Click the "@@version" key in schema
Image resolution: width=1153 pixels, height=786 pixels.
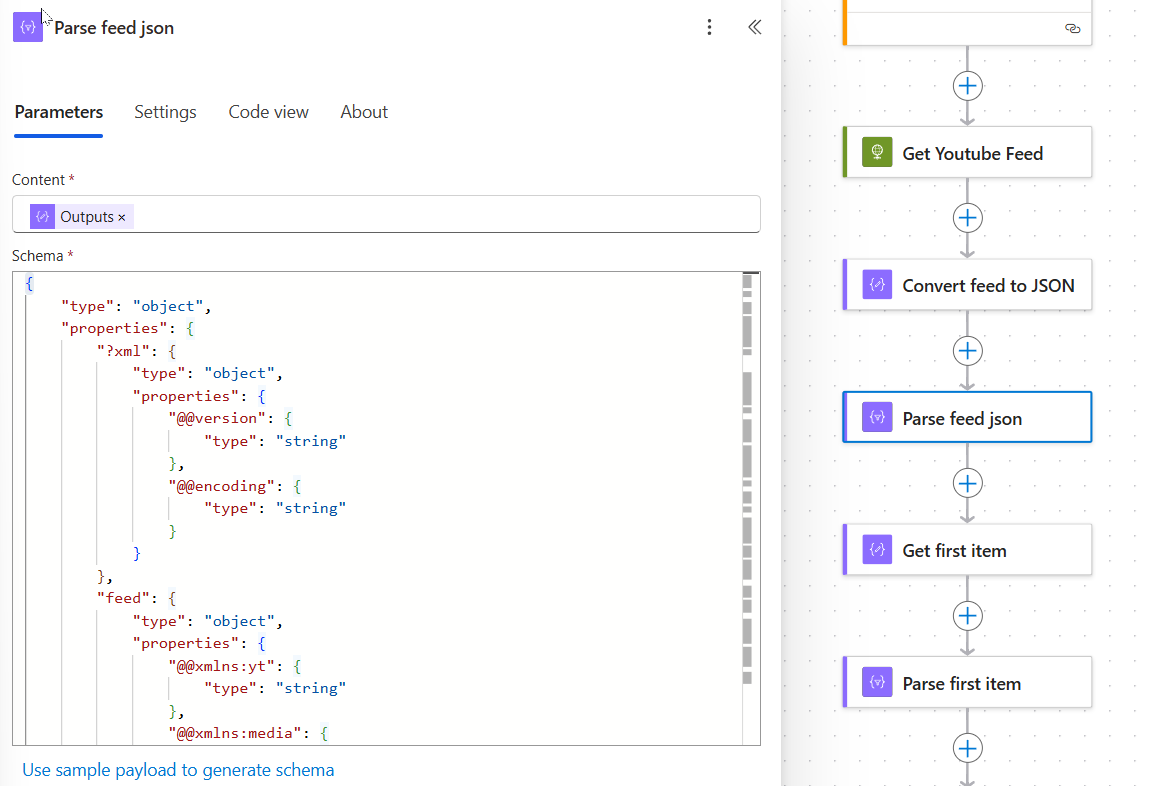pos(217,418)
